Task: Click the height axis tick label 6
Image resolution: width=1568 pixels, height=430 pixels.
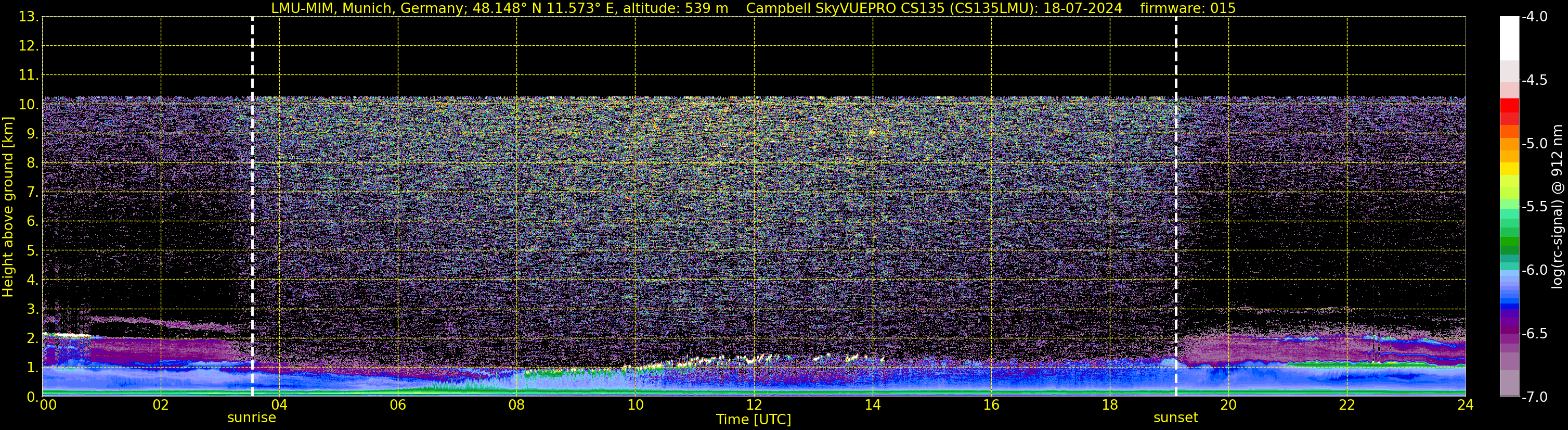Action: [32, 222]
